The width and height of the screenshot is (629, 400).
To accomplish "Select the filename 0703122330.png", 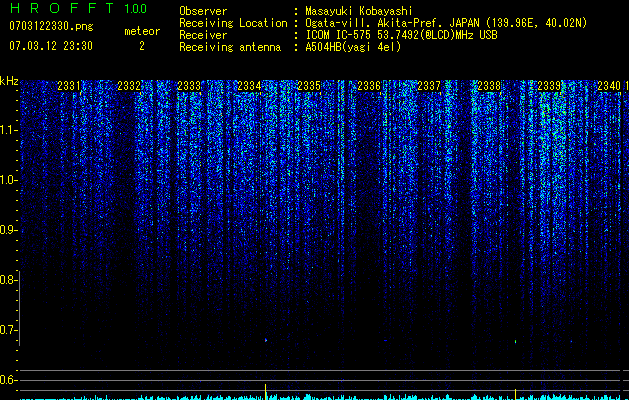I will pyautogui.click(x=51, y=26).
